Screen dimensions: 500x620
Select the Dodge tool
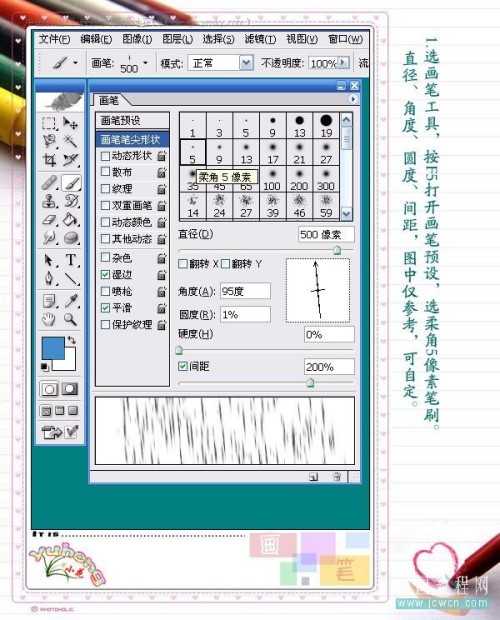coord(71,238)
